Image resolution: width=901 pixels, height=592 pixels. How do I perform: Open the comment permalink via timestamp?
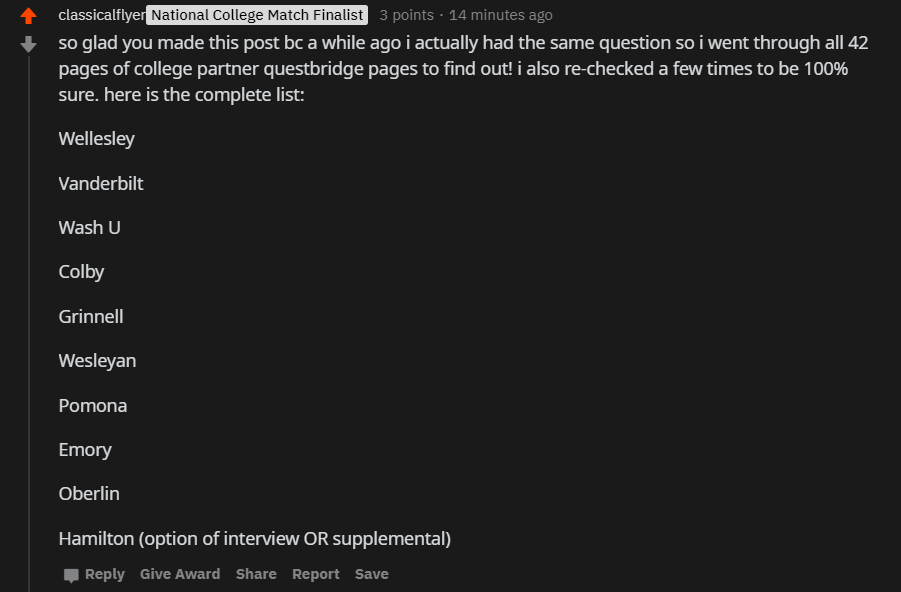pyautogui.click(x=500, y=14)
